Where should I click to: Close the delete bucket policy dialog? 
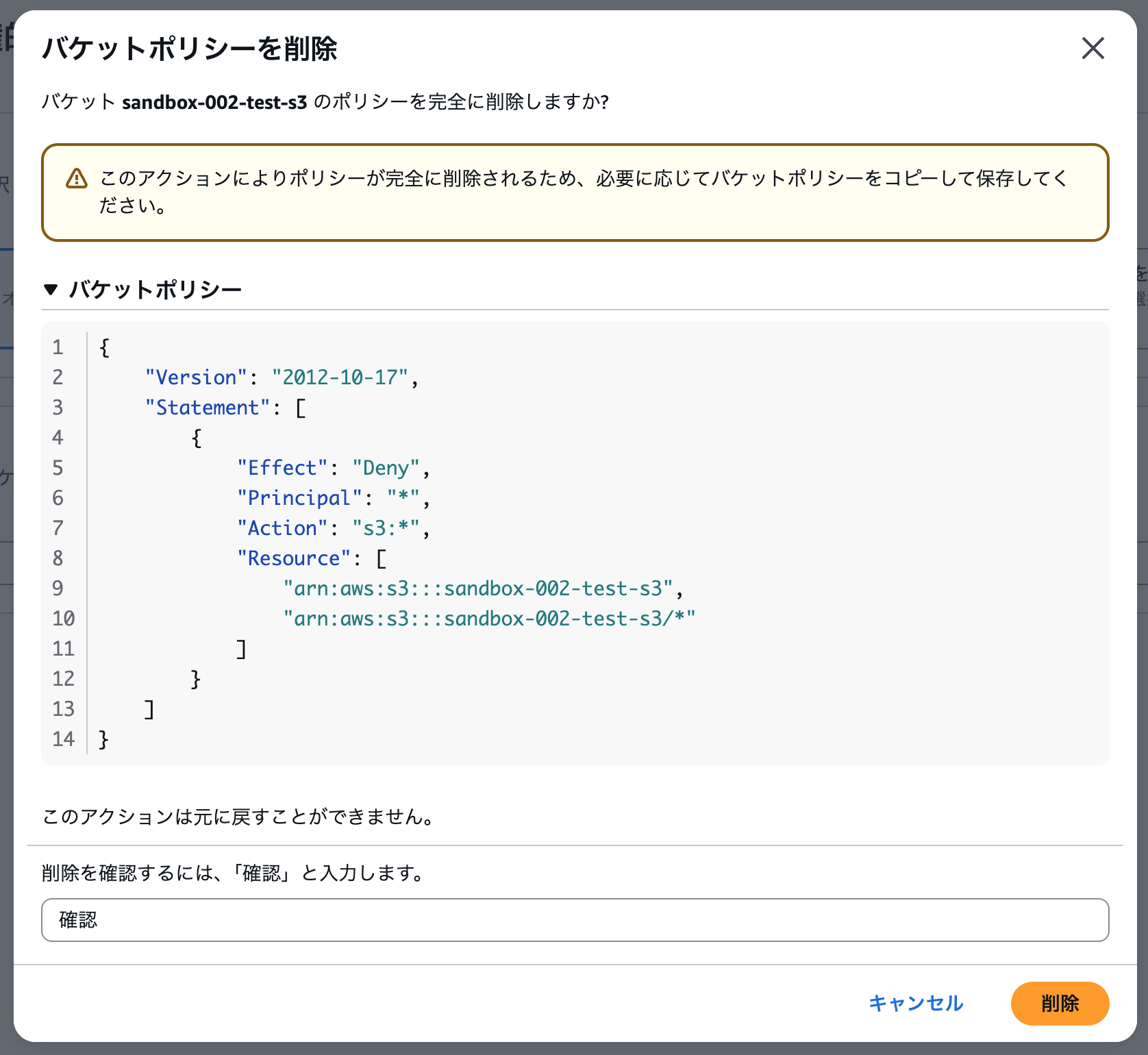click(x=1093, y=49)
